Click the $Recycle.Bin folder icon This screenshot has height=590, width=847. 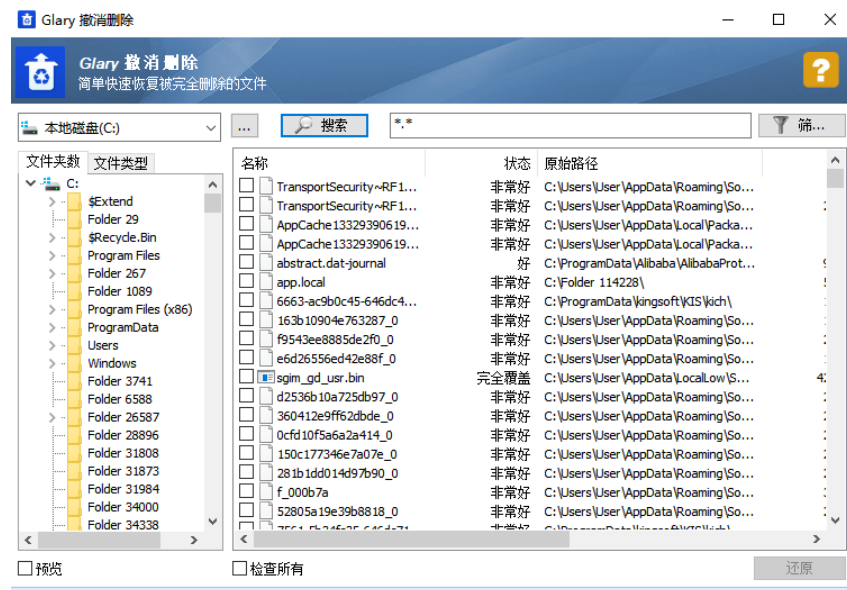click(74, 237)
